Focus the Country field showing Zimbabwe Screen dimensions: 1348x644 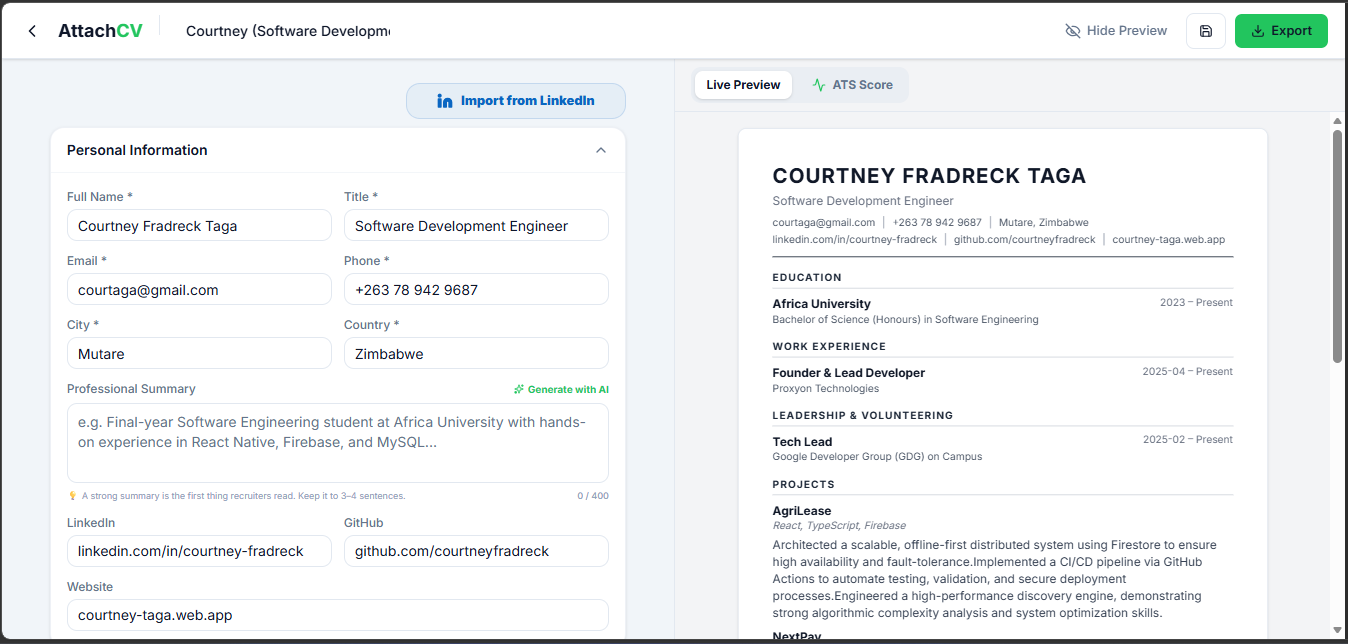tap(476, 354)
